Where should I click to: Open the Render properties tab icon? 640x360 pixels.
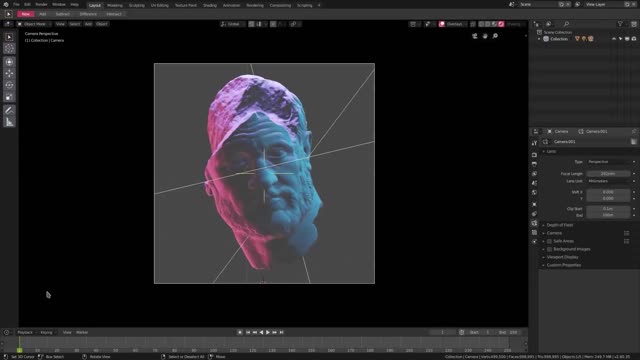[x=534, y=155]
